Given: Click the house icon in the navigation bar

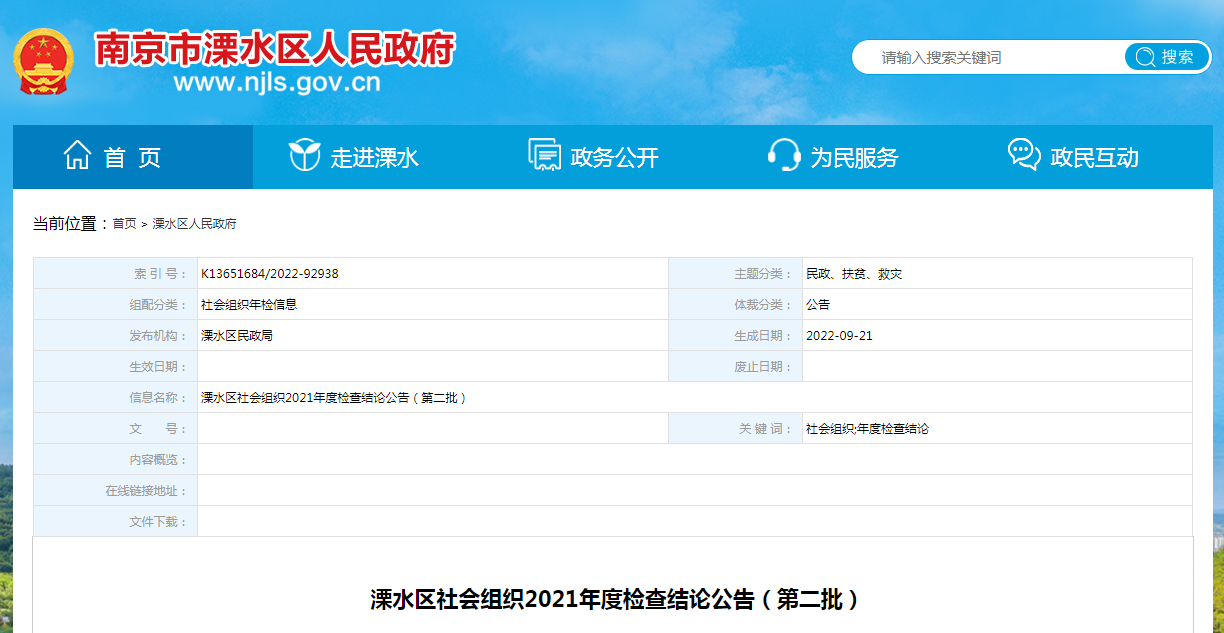Looking at the screenshot, I should tap(77, 156).
